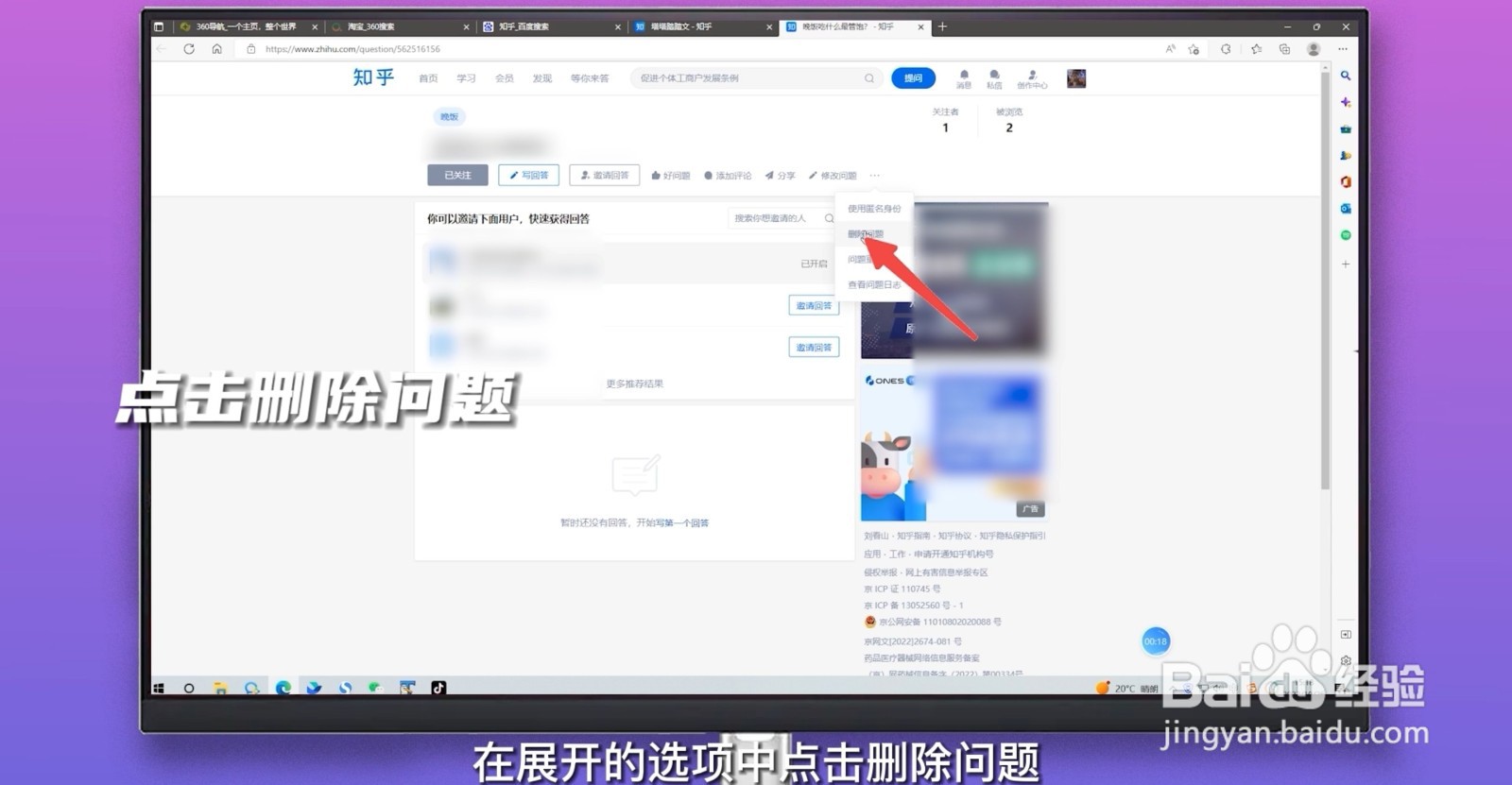
Task: Click the user avatar in Zhihu header
Action: coord(1076,78)
